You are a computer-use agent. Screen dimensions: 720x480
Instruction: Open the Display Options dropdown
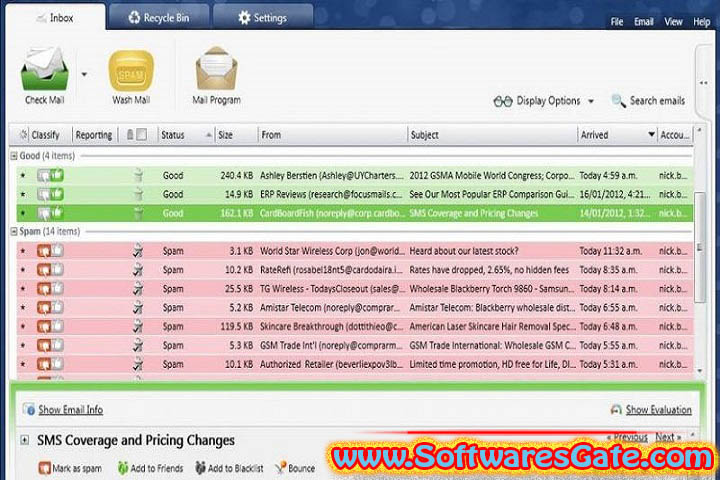(544, 101)
